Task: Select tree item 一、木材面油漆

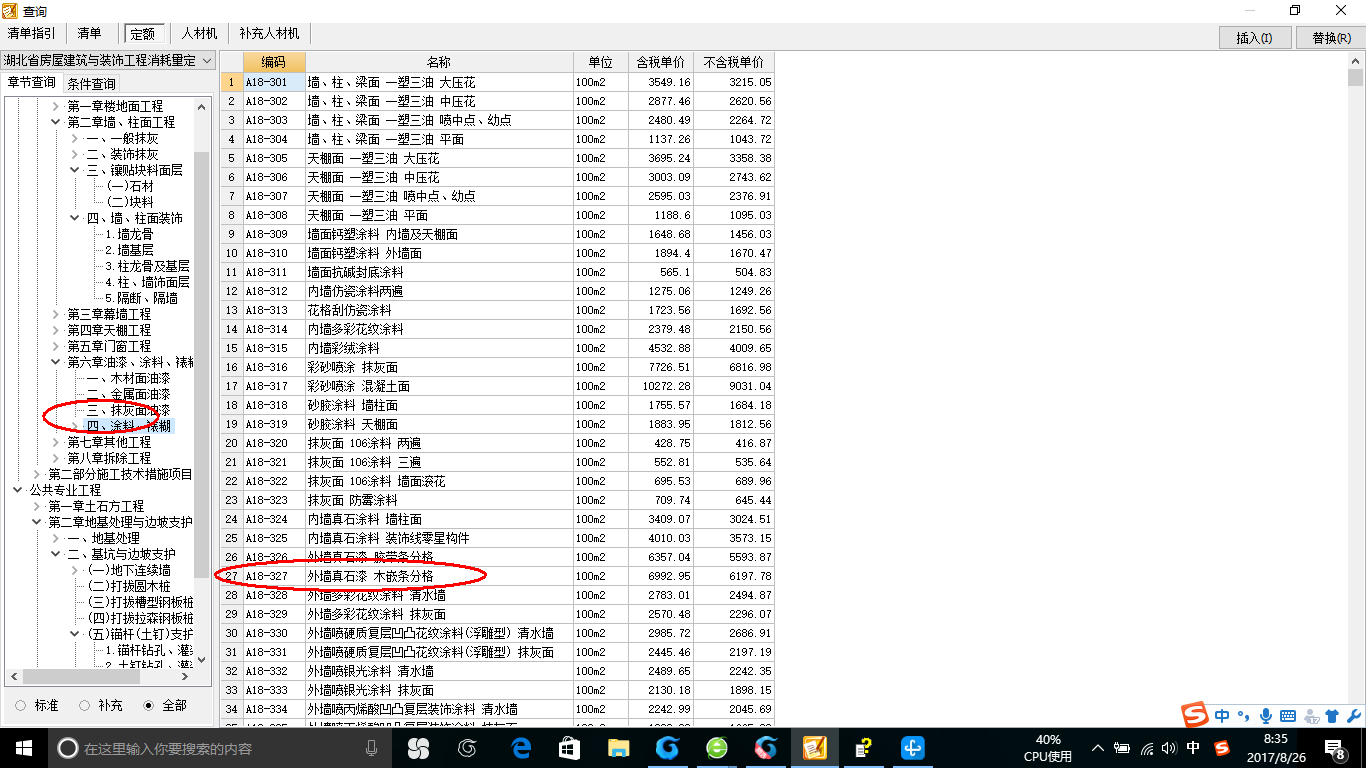Action: pyautogui.click(x=128, y=378)
